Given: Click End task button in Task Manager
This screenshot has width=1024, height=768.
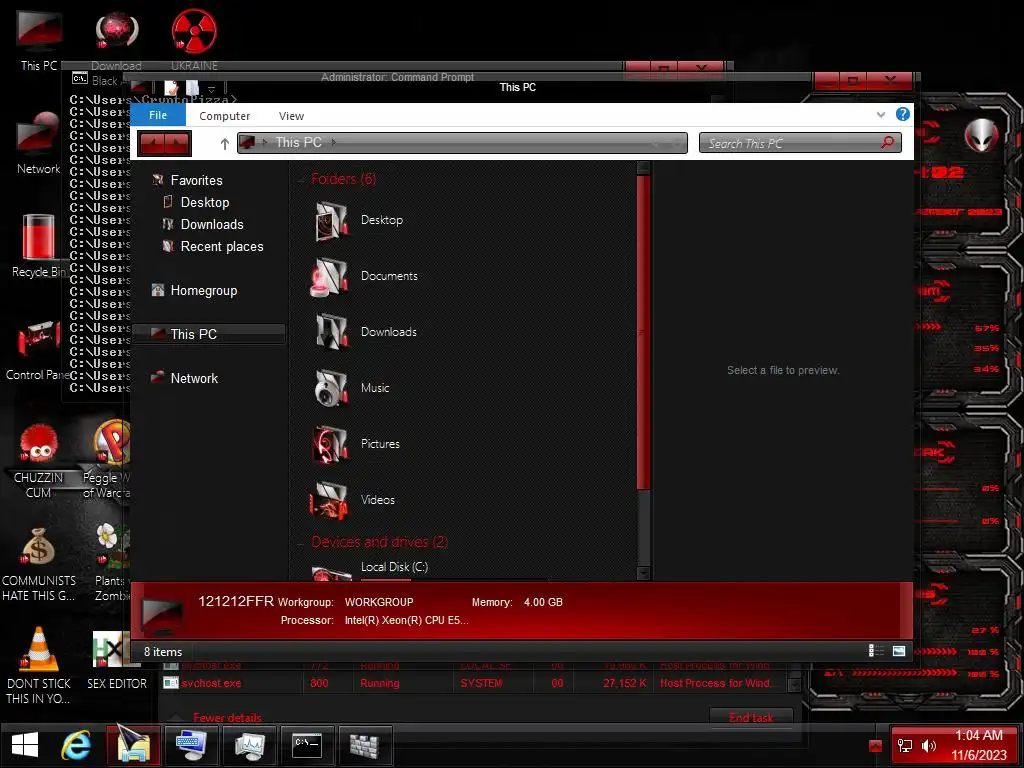Looking at the screenshot, I should click(x=751, y=718).
